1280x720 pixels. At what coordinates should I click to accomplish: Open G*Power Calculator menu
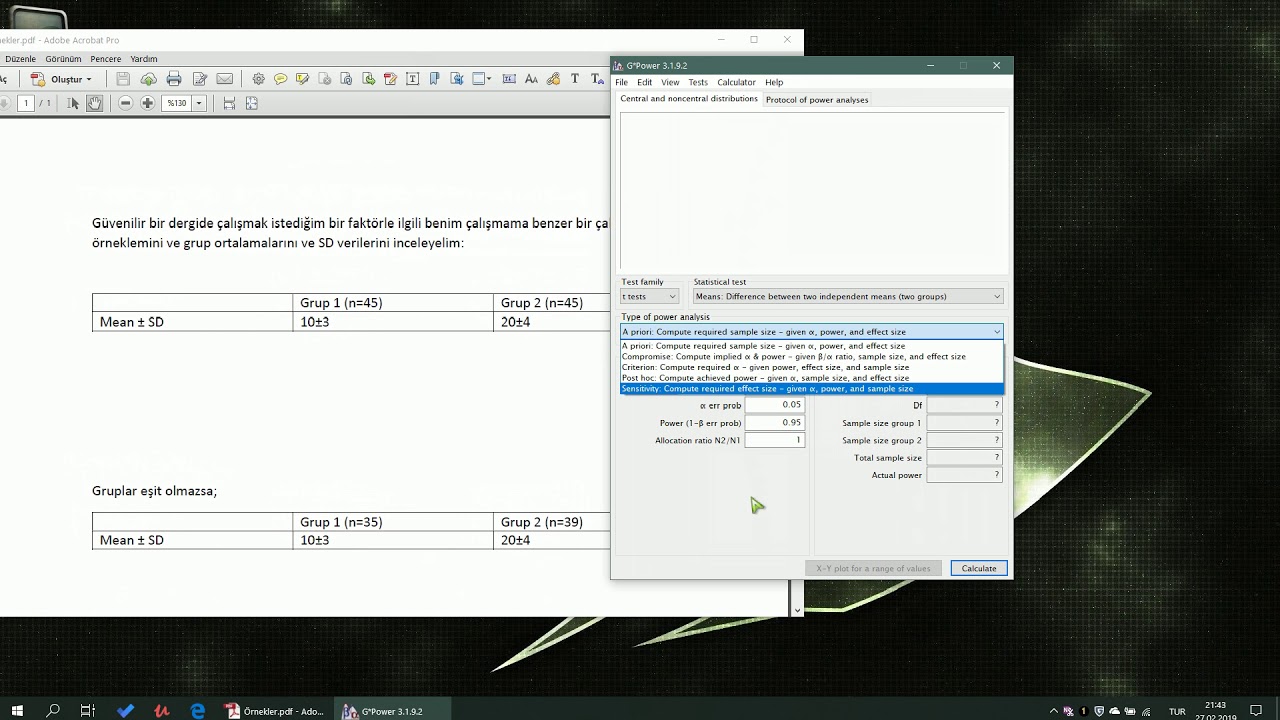[x=736, y=82]
